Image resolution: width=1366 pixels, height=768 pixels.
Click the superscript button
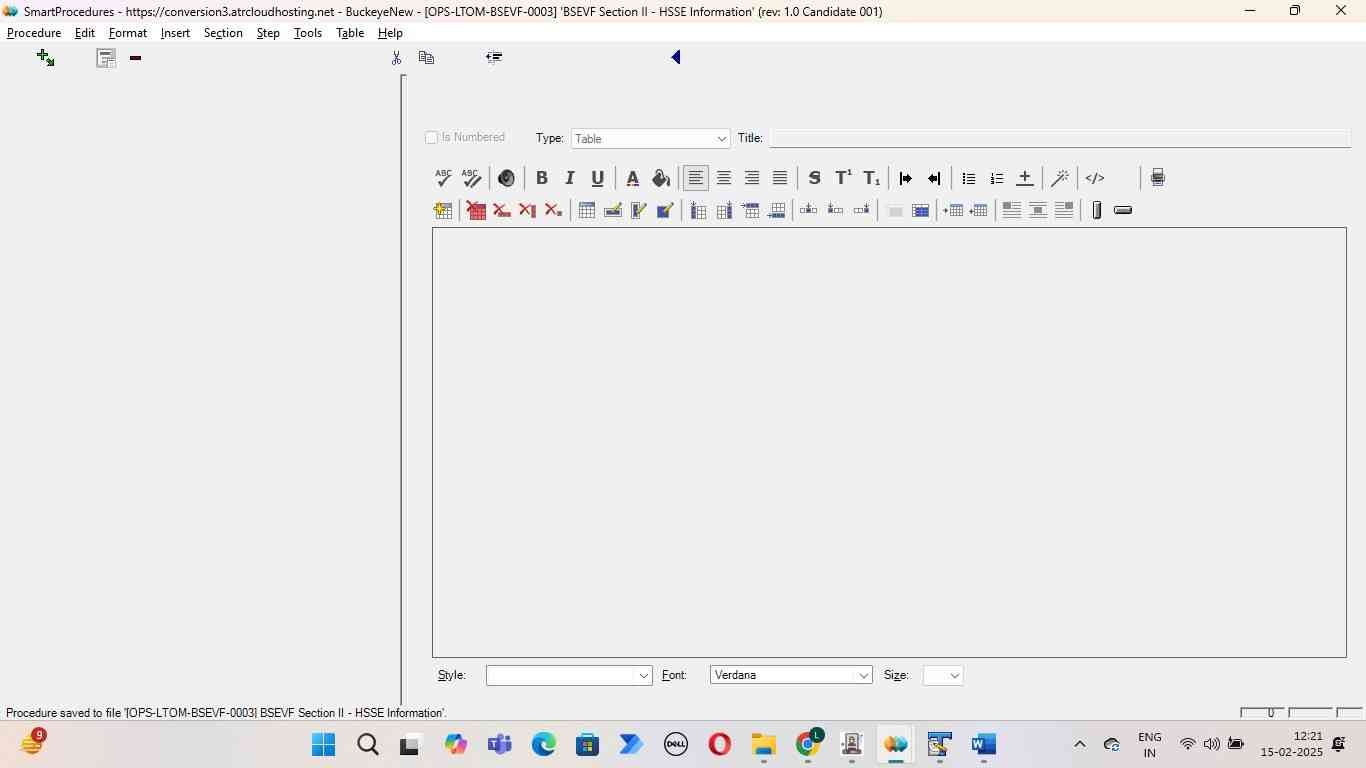[843, 178]
